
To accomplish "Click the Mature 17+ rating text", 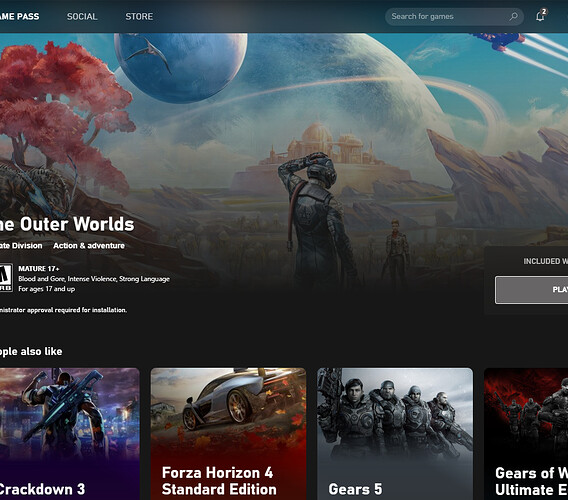I will click(39, 268).
